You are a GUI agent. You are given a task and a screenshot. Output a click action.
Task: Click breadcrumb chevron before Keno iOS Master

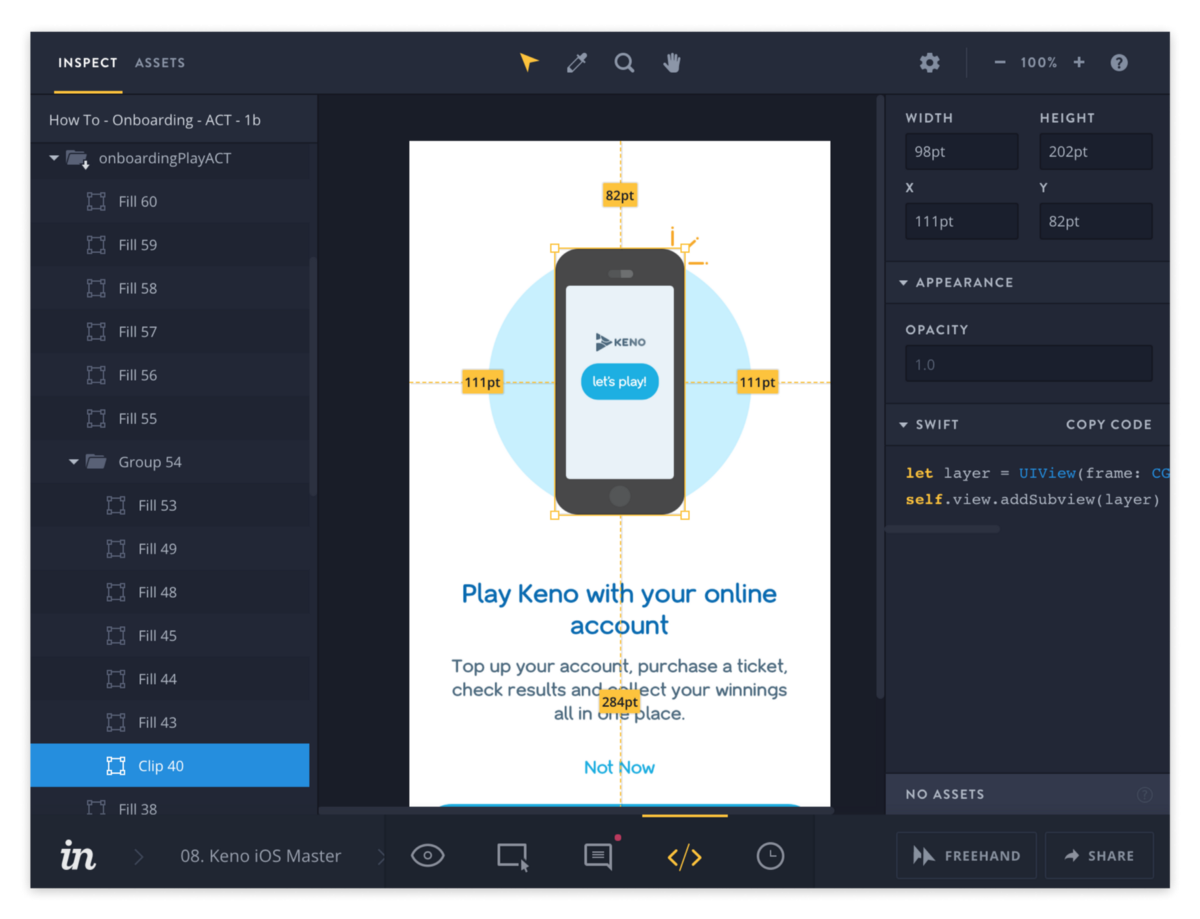tap(139, 856)
